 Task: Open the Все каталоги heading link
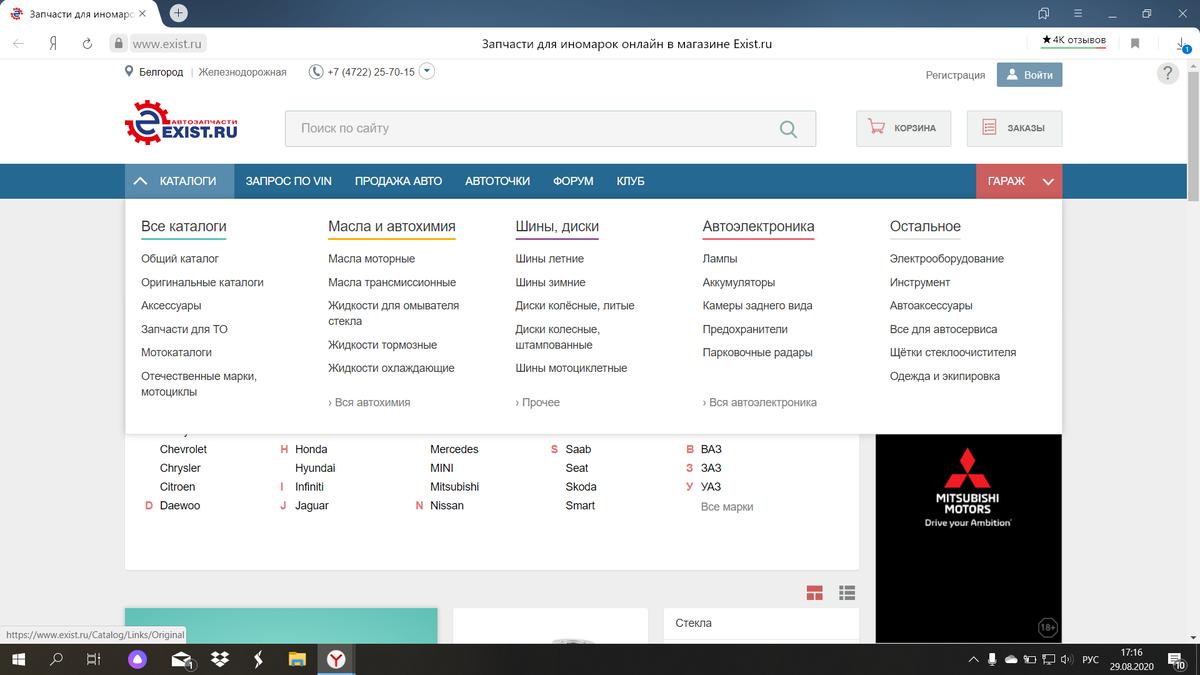click(x=184, y=227)
